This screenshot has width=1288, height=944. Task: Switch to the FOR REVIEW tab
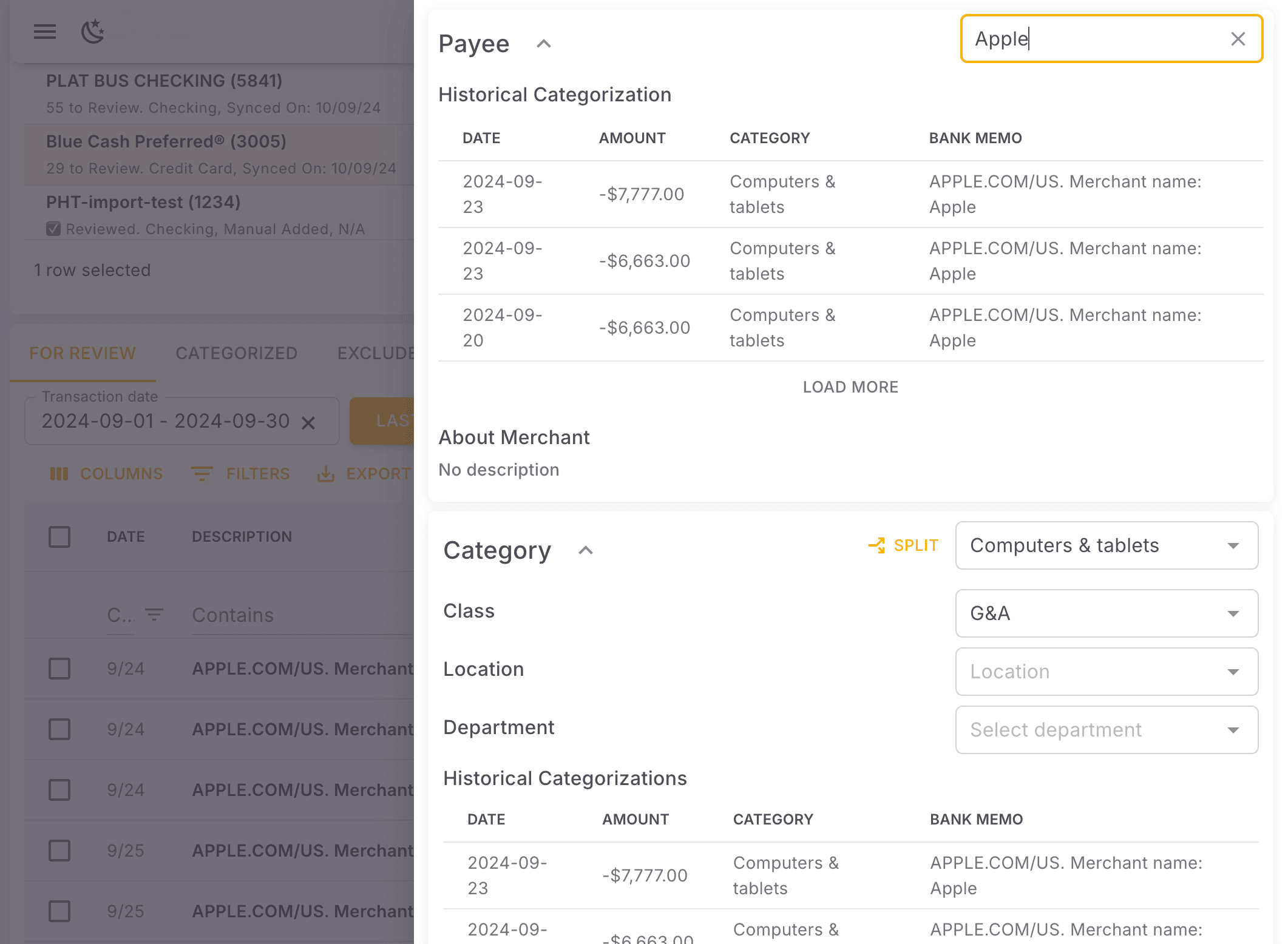(82, 353)
